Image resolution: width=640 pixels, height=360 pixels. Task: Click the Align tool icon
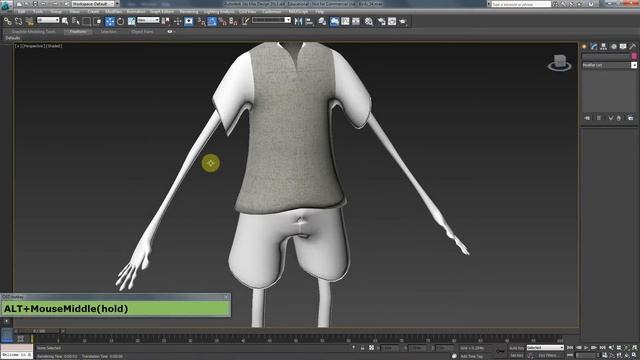(x=309, y=21)
